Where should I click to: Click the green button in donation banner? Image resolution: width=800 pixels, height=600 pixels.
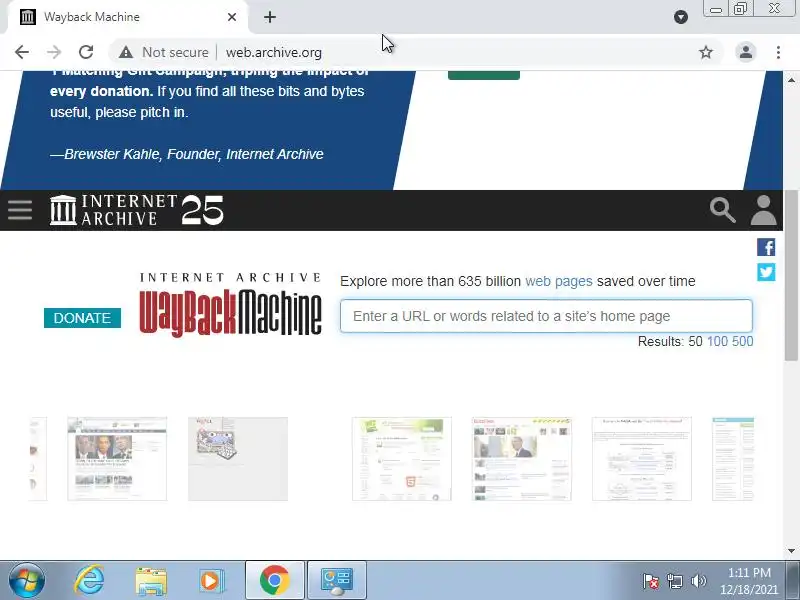484,75
